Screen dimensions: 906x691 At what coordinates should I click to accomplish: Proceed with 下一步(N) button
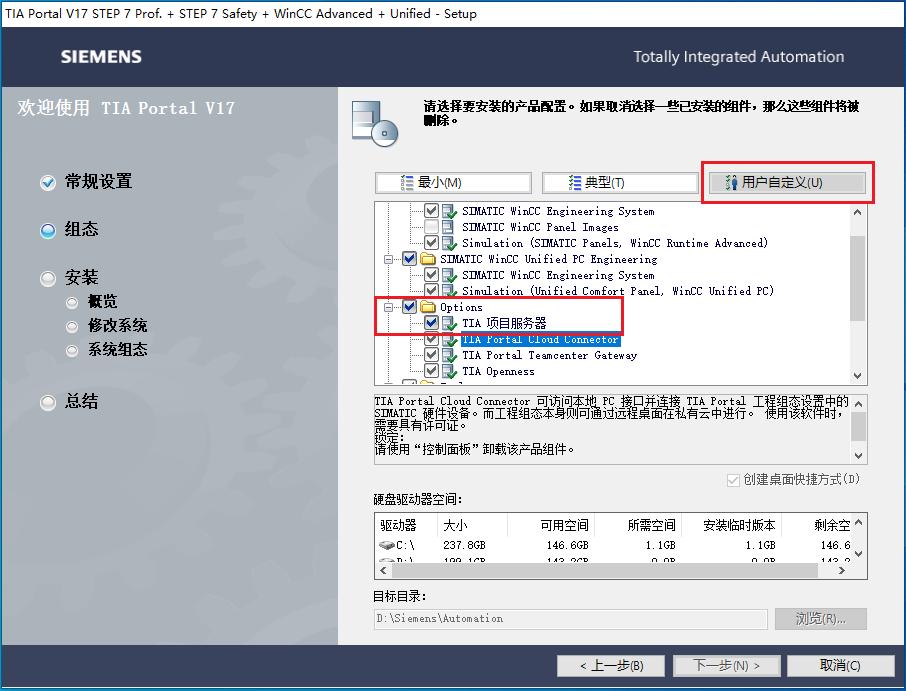[x=726, y=666]
